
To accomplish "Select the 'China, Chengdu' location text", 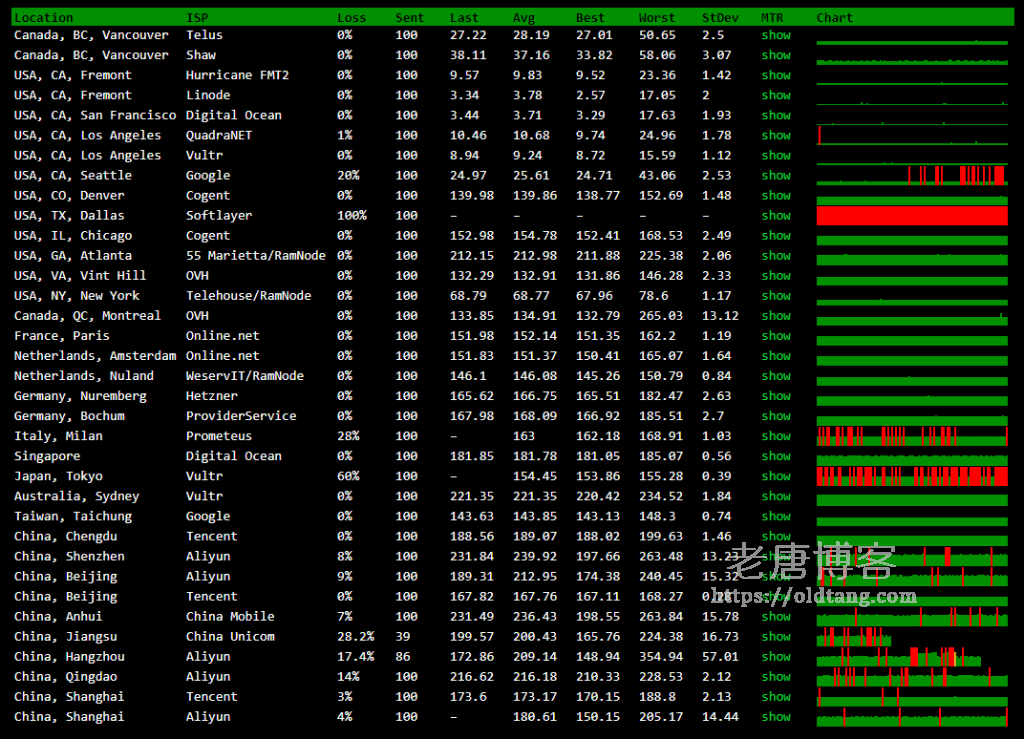I will coord(65,537).
